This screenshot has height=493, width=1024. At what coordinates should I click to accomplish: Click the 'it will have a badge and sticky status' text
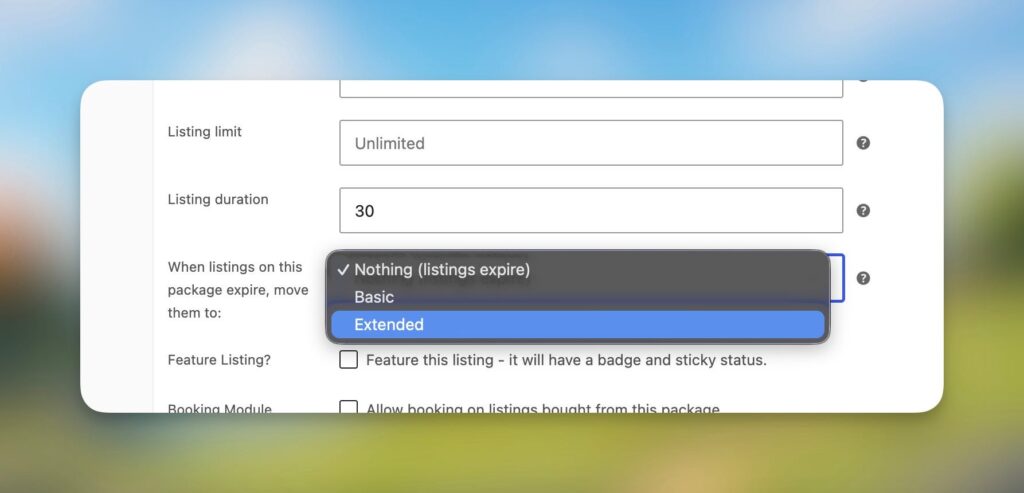click(x=637, y=360)
